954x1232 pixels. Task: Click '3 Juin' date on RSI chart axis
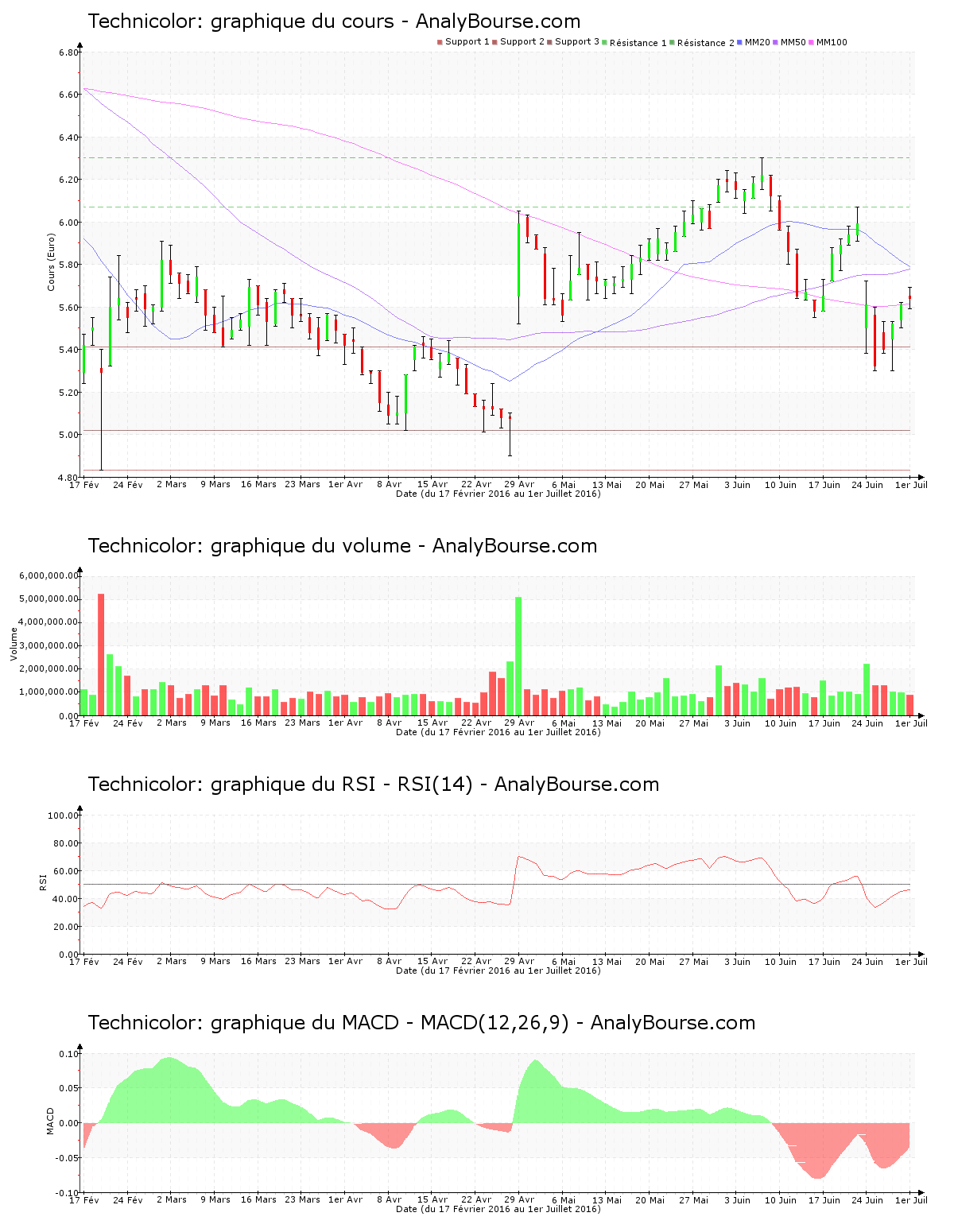[737, 962]
